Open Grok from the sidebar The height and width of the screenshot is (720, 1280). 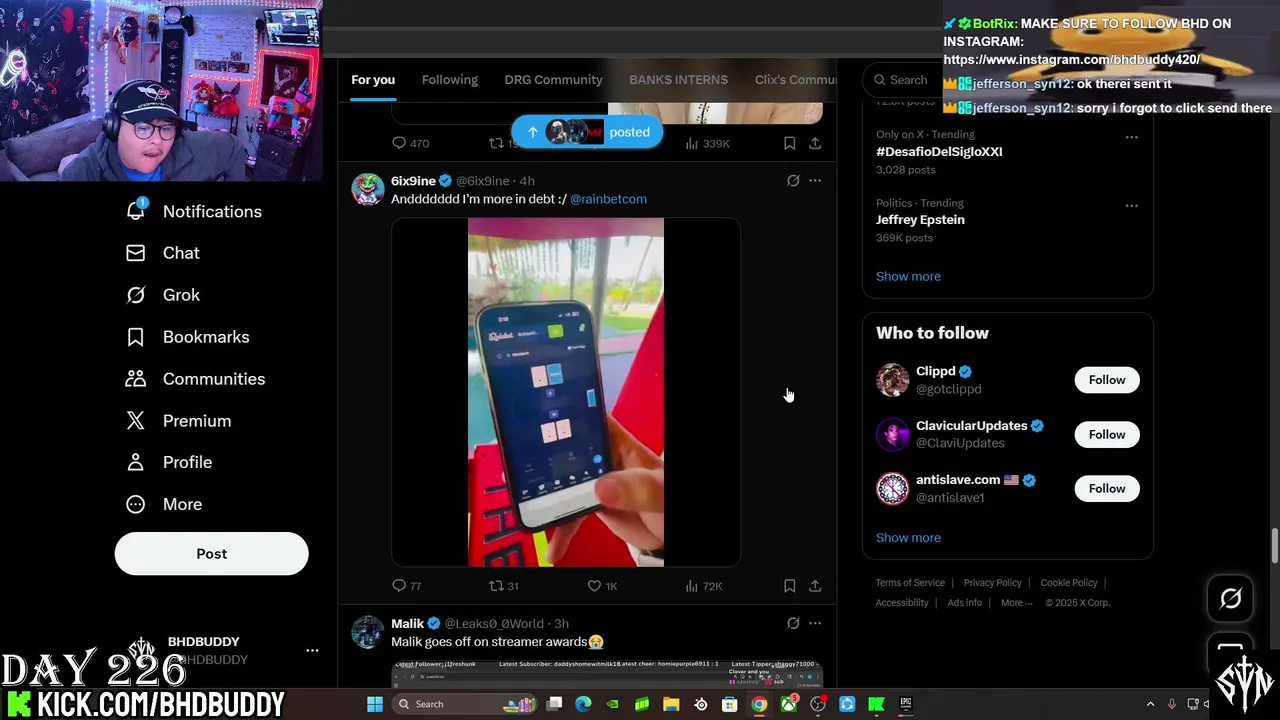click(163, 295)
